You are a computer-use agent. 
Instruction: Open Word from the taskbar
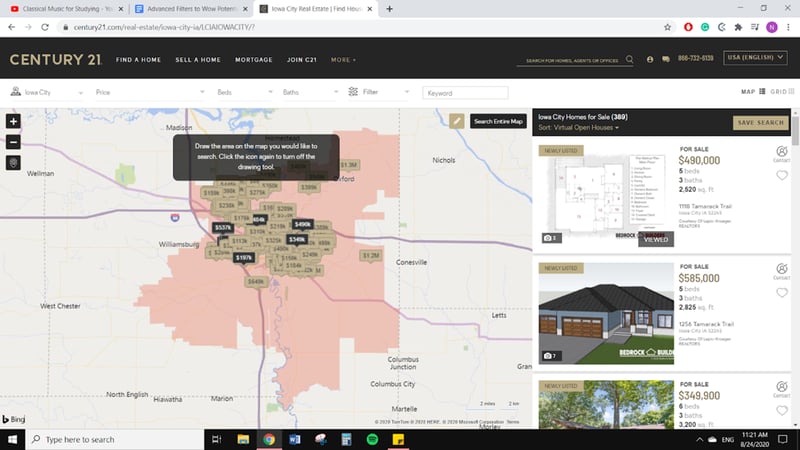[x=294, y=439]
